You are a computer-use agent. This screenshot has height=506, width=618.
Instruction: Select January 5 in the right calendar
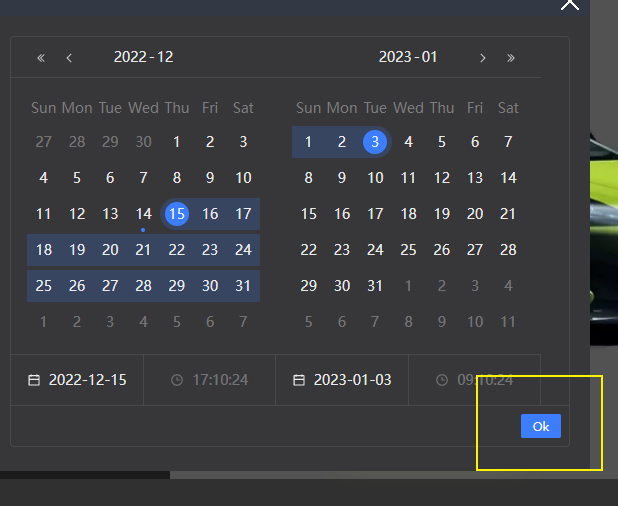(441, 142)
